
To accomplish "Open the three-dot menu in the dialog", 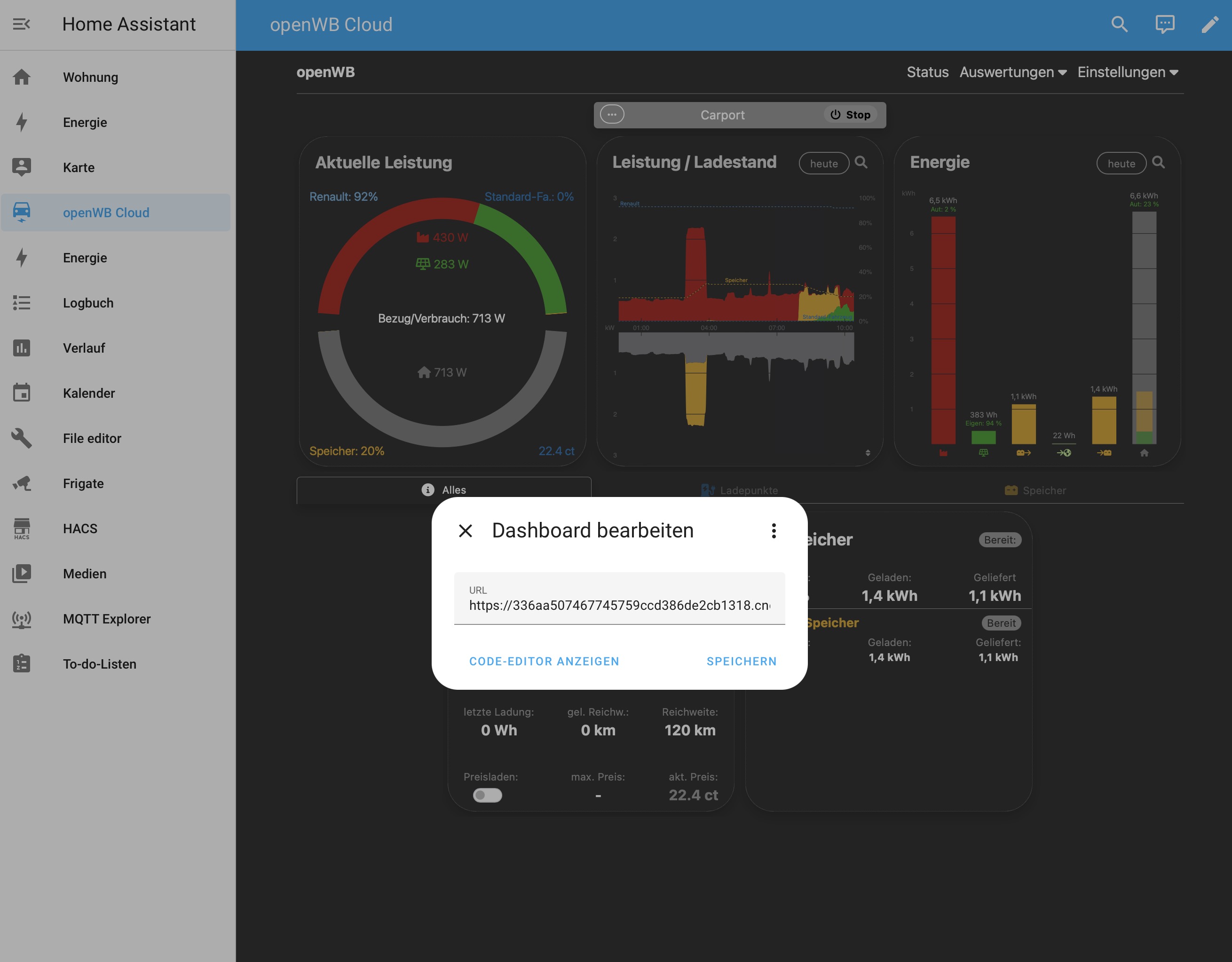I will (x=774, y=531).
